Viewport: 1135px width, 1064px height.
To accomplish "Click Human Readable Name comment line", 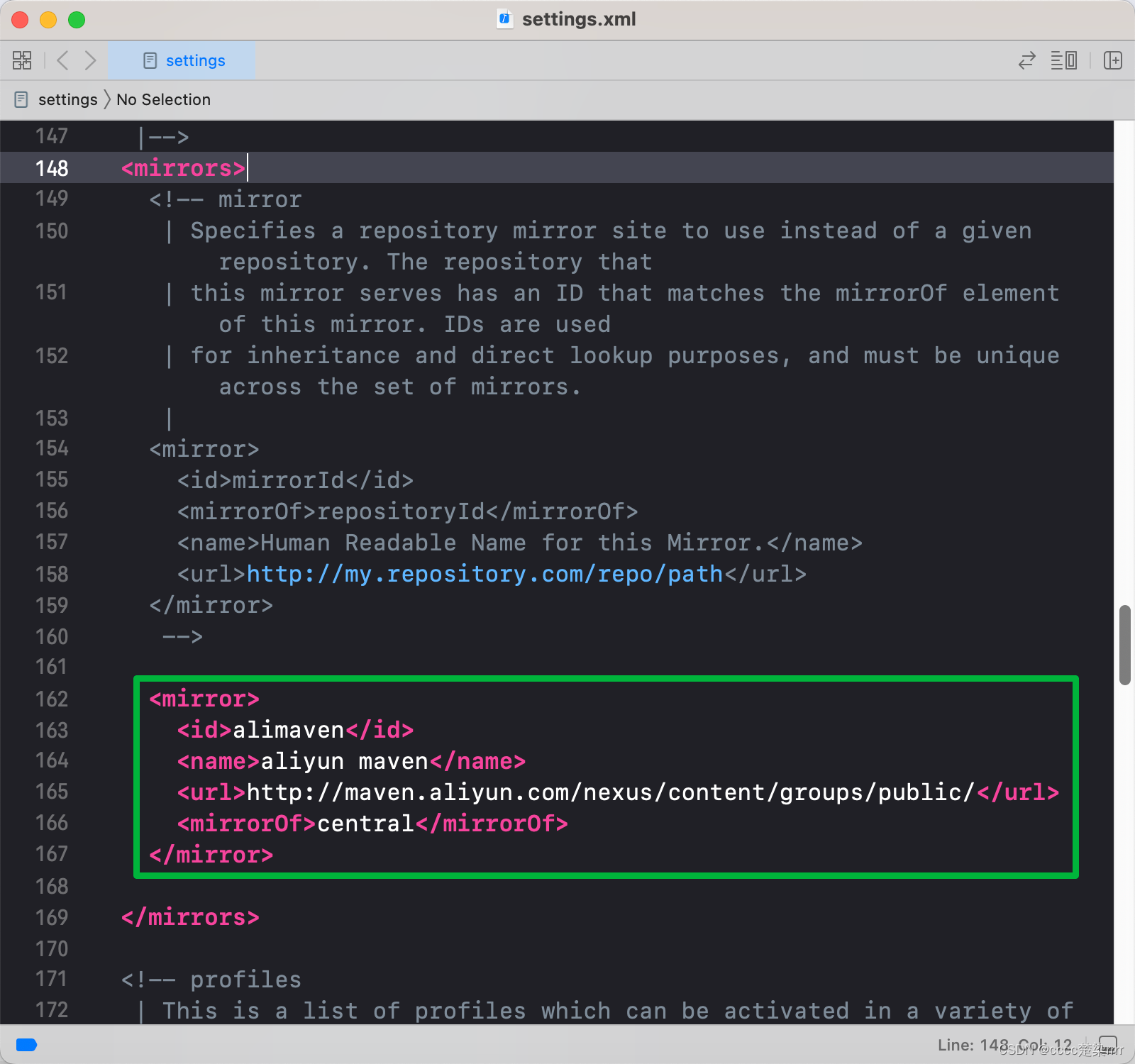I will [x=520, y=543].
